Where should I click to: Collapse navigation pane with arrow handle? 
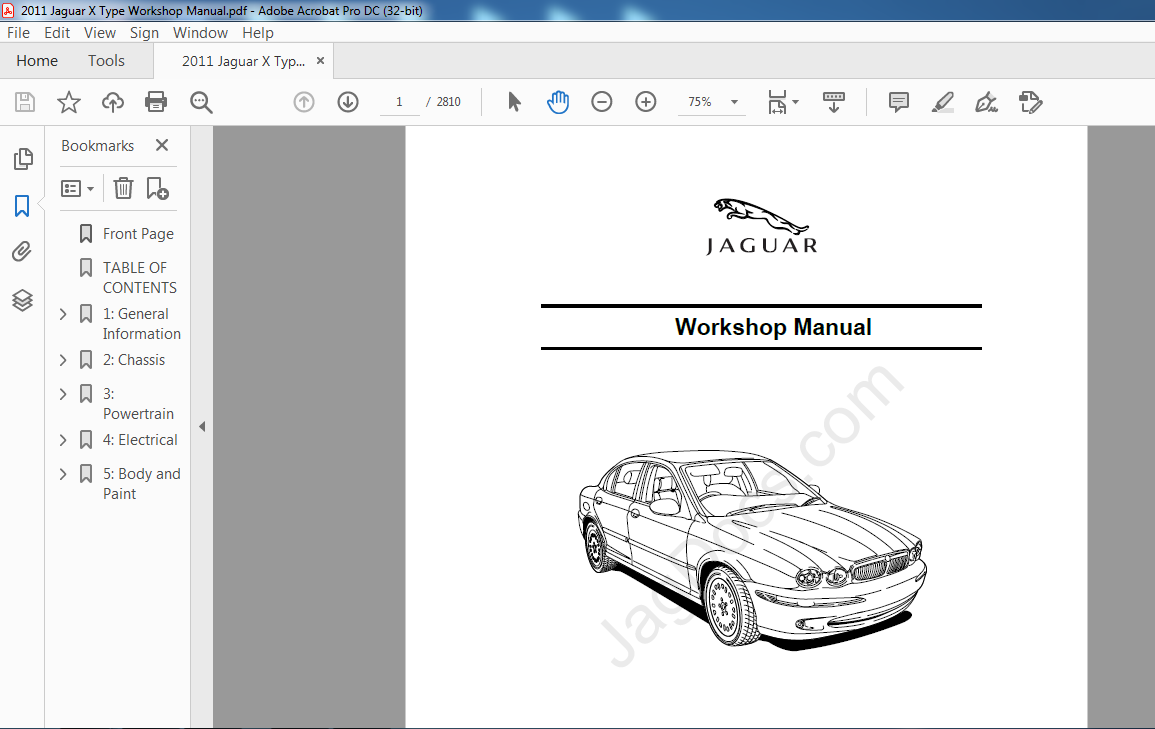202,426
